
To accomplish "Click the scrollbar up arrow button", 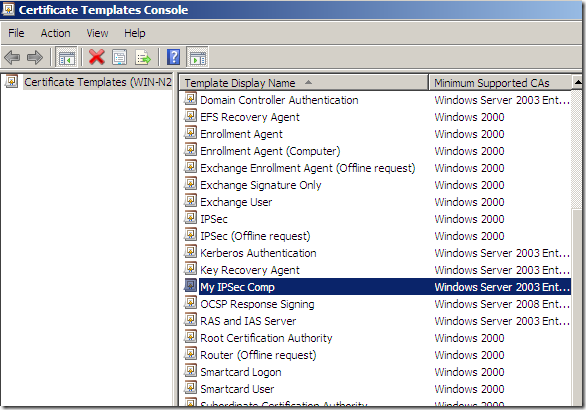I will pyautogui.click(x=578, y=82).
